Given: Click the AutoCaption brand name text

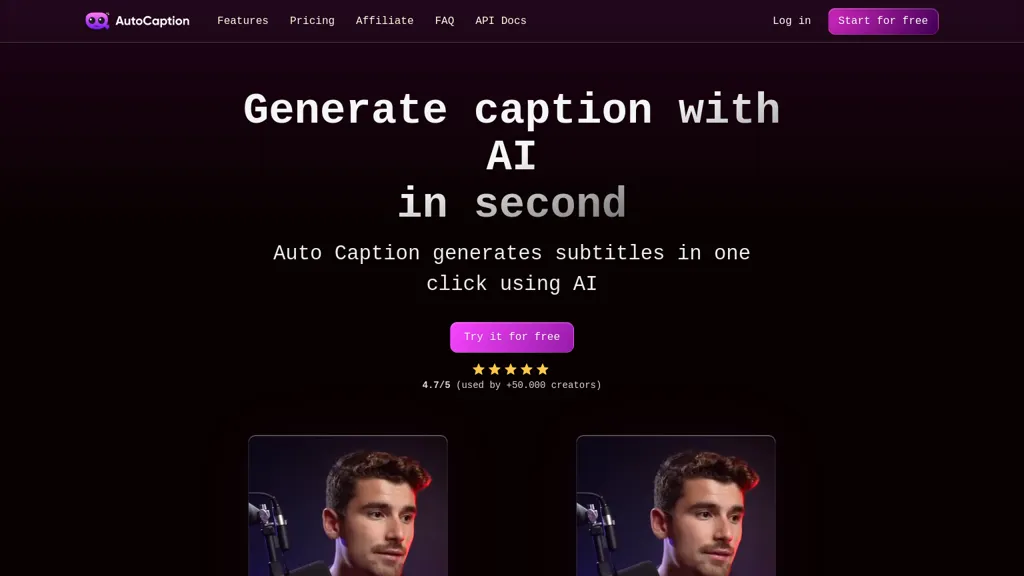Looking at the screenshot, I should click(152, 21).
